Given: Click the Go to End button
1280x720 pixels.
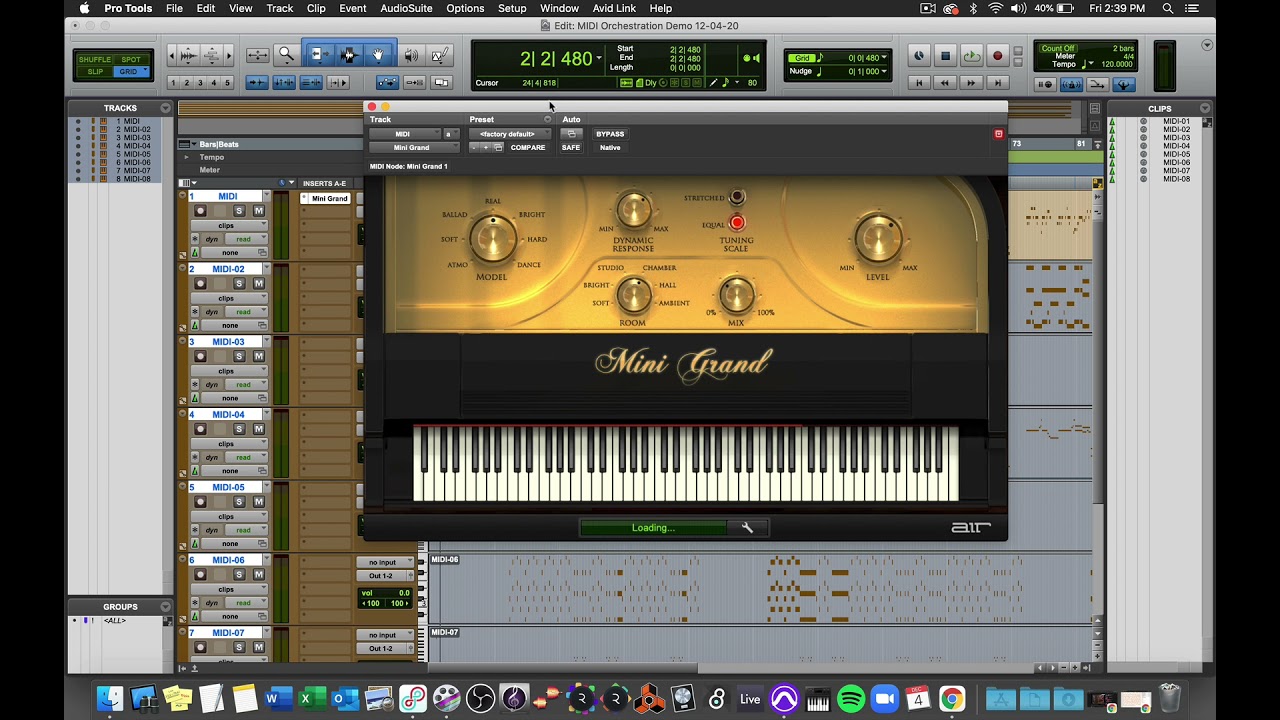Looking at the screenshot, I should tap(997, 83).
